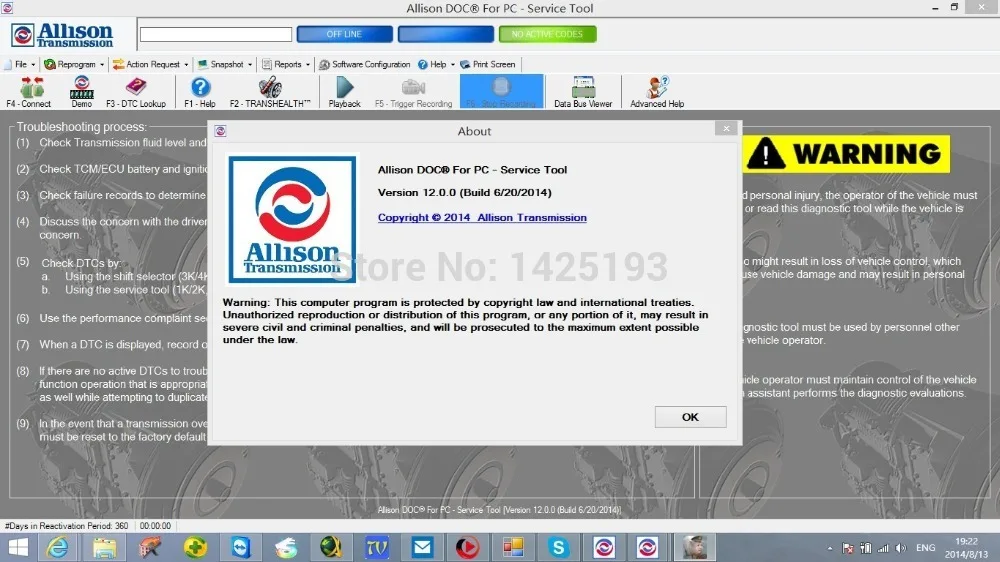The width and height of the screenshot is (1000, 562).
Task: Click F5 - Trigger Recording
Action: tap(413, 92)
